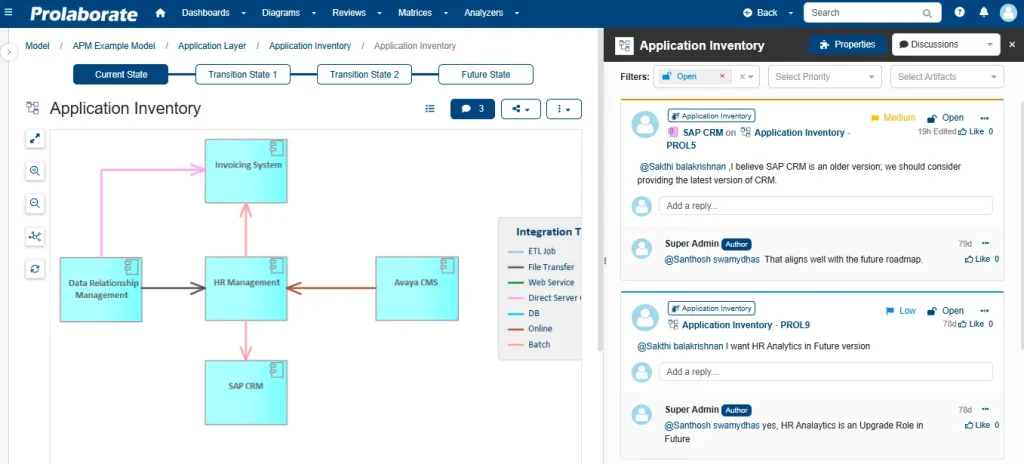The image size is (1024, 464).
Task: Select the Current State tab
Action: (x=121, y=75)
